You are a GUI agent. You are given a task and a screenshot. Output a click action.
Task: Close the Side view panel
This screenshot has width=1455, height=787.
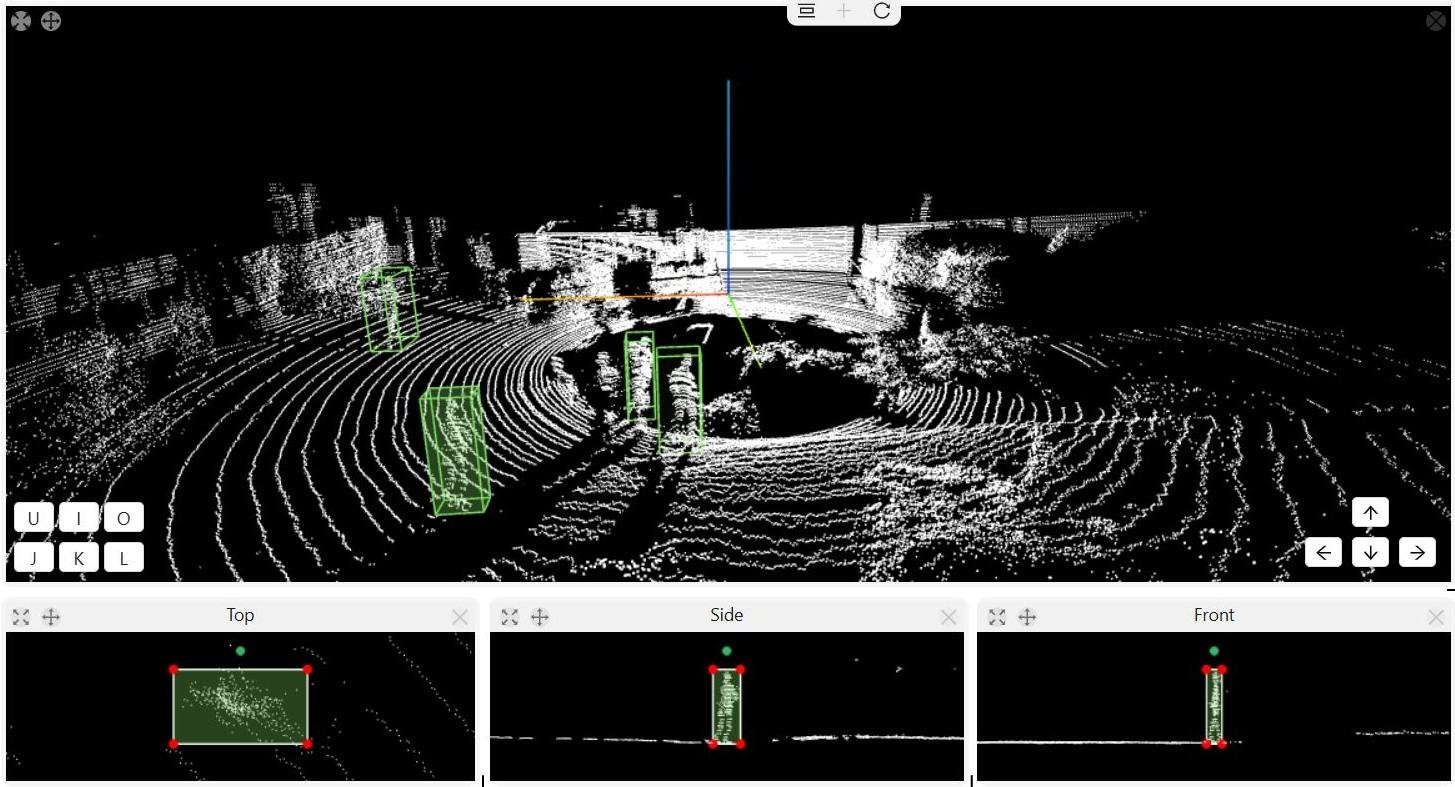click(x=949, y=617)
